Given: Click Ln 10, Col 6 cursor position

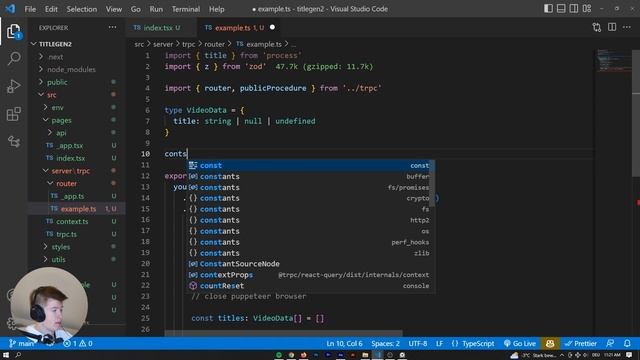Looking at the screenshot, I should click(344, 343).
